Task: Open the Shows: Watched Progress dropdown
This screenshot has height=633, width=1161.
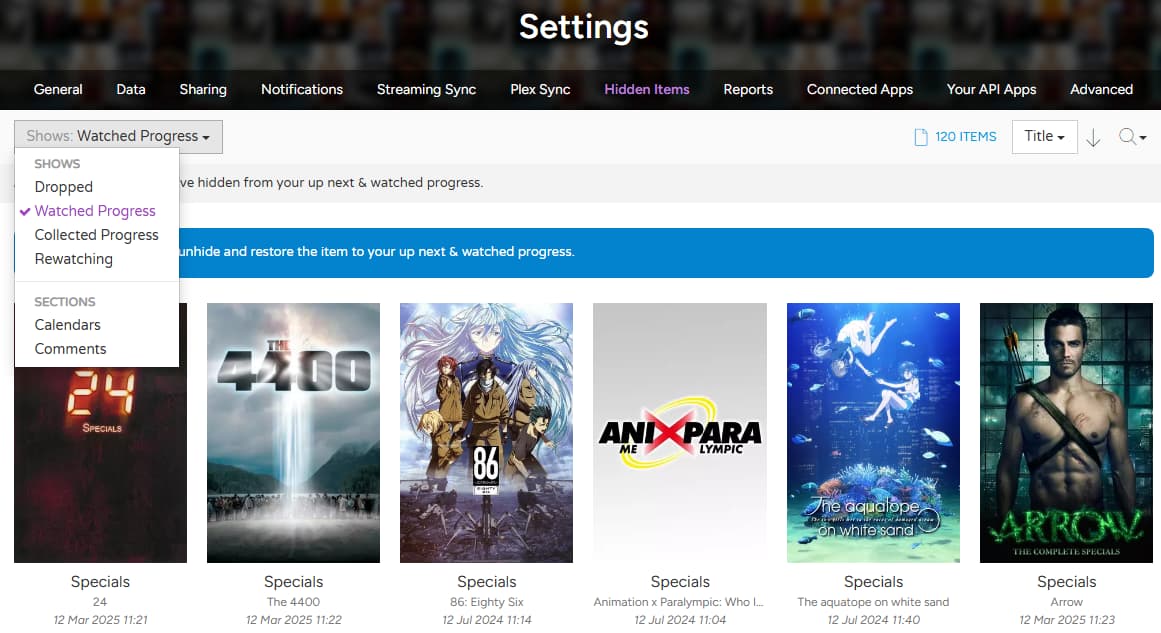Action: (x=118, y=137)
